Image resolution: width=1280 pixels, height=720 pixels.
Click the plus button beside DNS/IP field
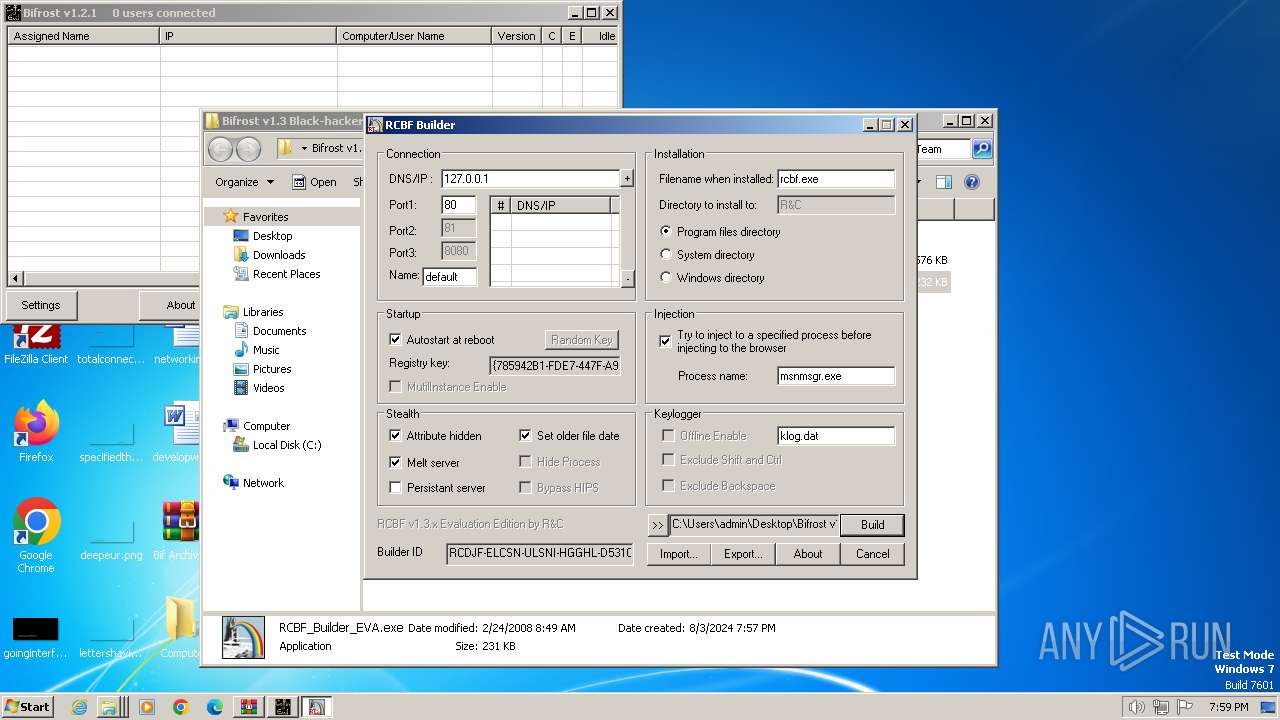click(x=627, y=179)
